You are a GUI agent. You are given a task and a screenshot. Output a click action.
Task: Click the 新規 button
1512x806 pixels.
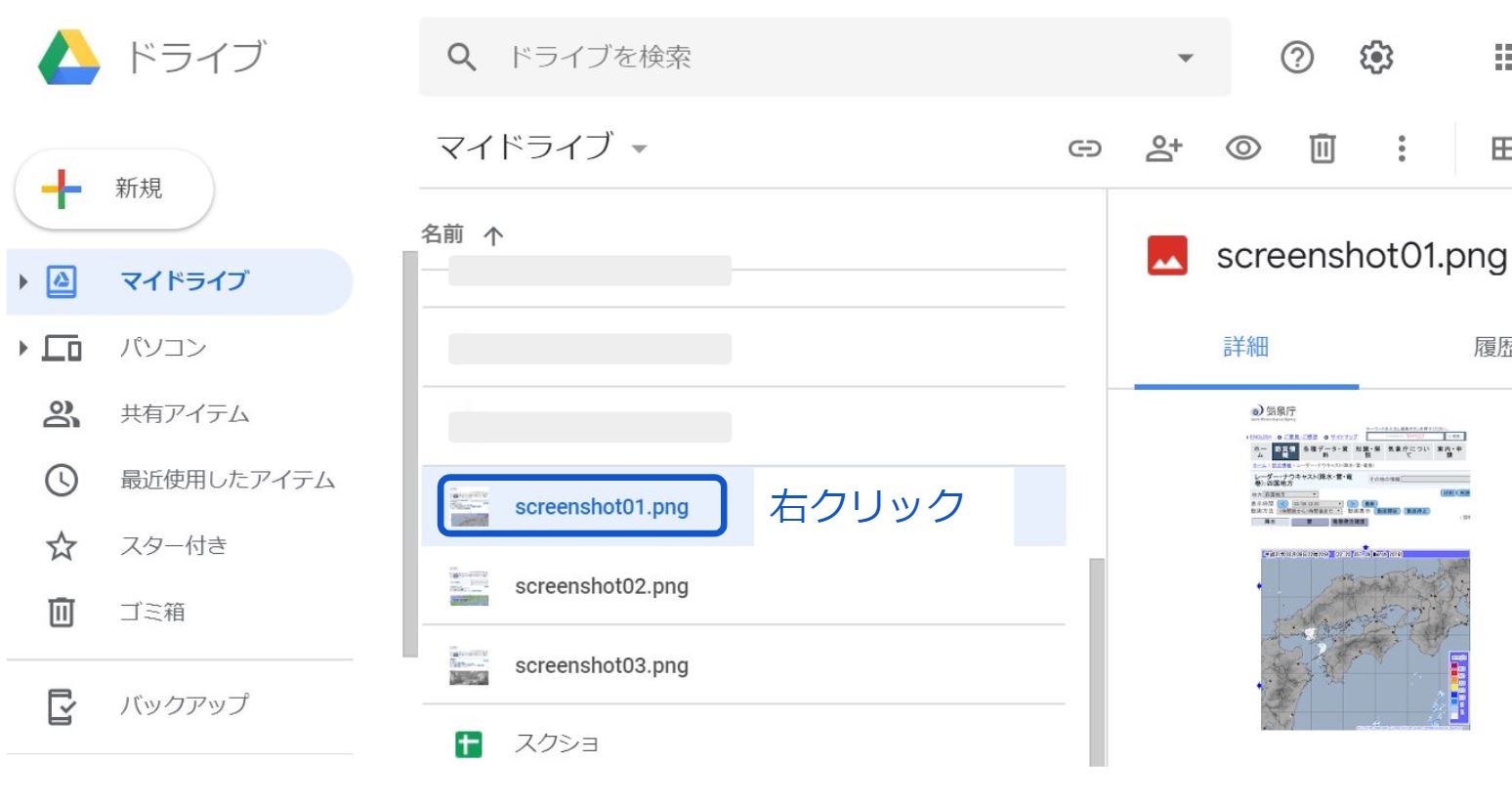114,189
